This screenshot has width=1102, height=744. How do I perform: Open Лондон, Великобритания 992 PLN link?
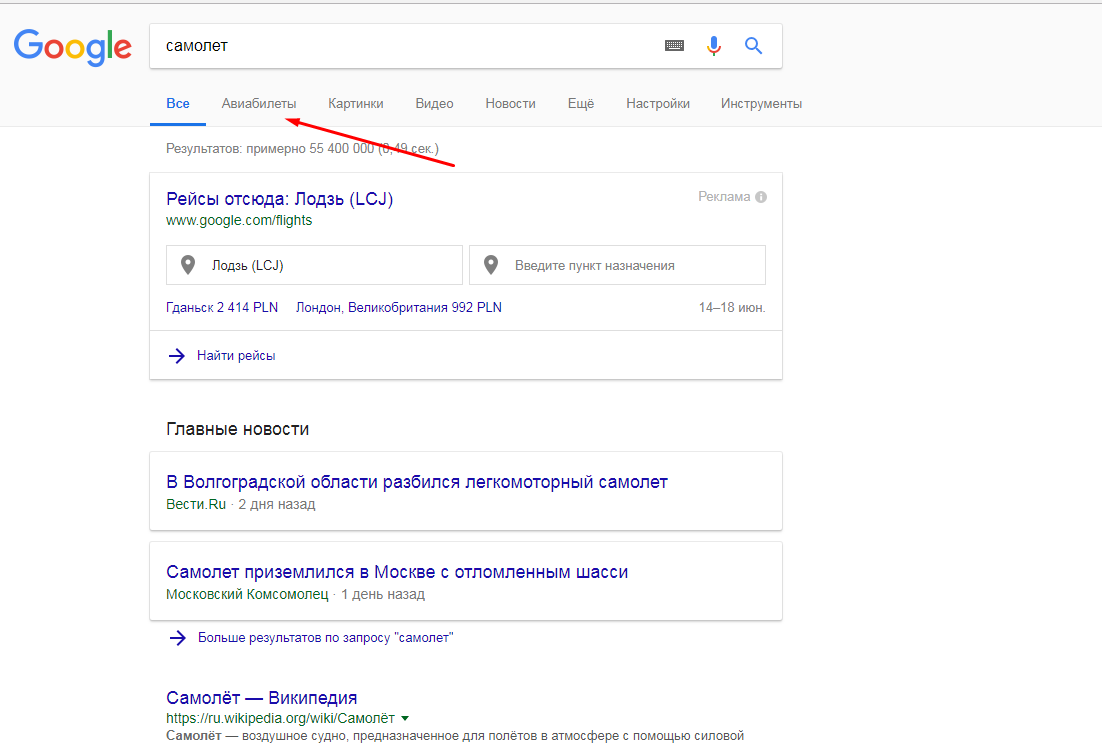(398, 307)
